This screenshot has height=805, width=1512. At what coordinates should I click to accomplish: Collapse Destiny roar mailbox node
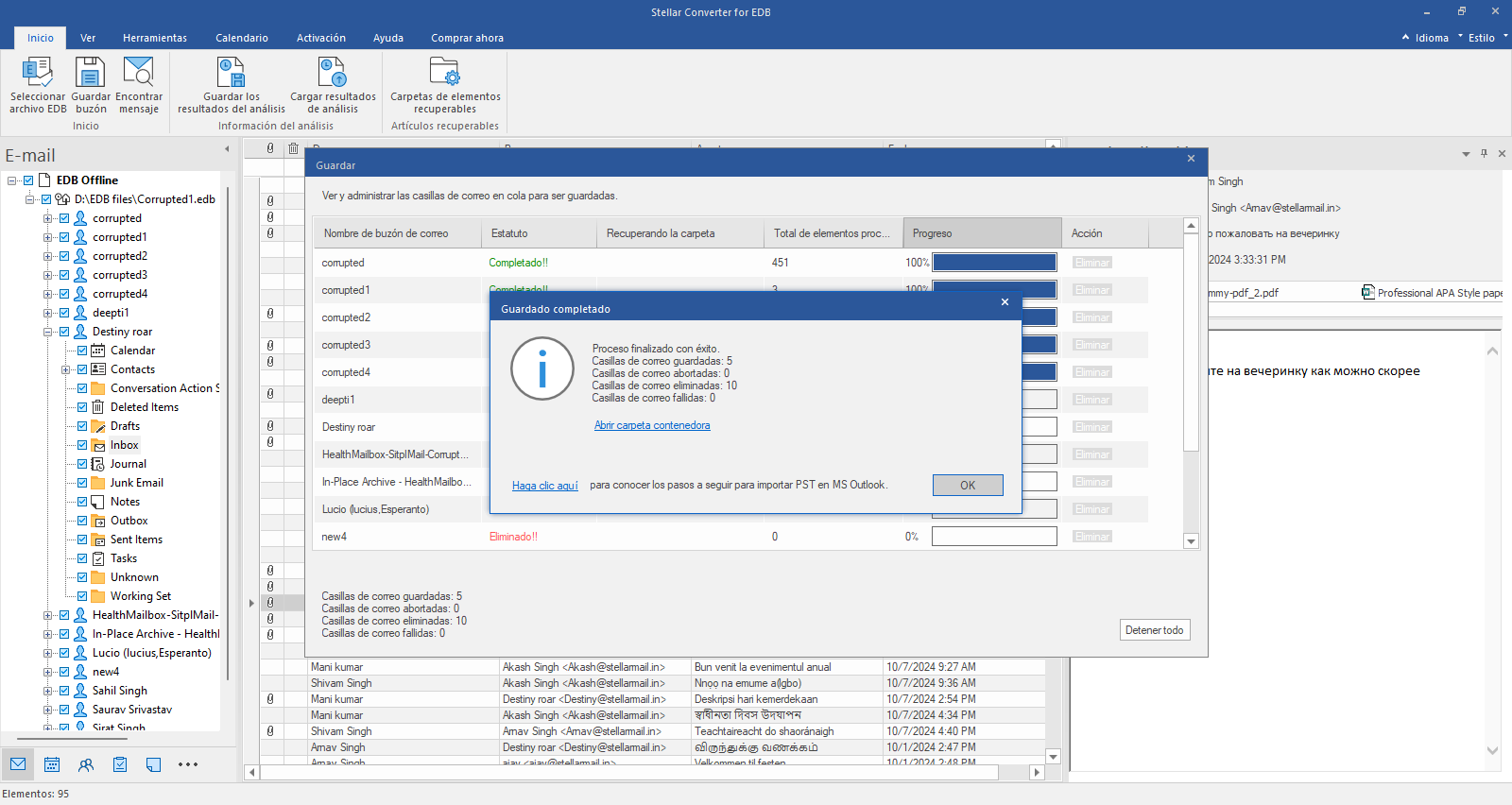[47, 332]
